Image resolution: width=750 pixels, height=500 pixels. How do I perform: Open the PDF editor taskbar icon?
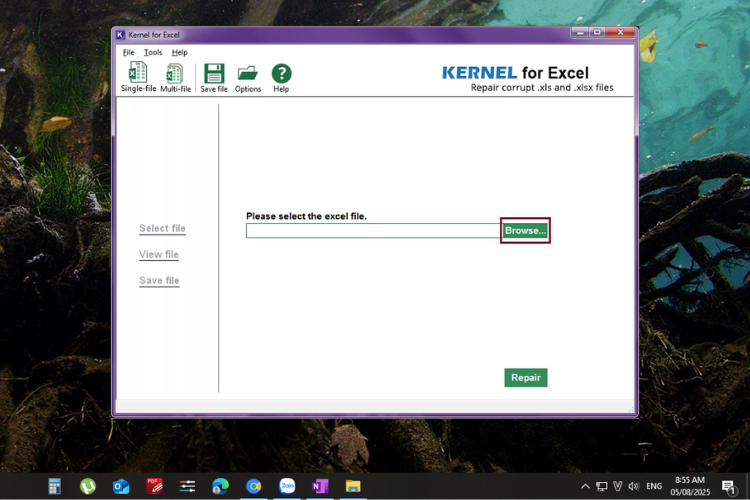pos(154,487)
